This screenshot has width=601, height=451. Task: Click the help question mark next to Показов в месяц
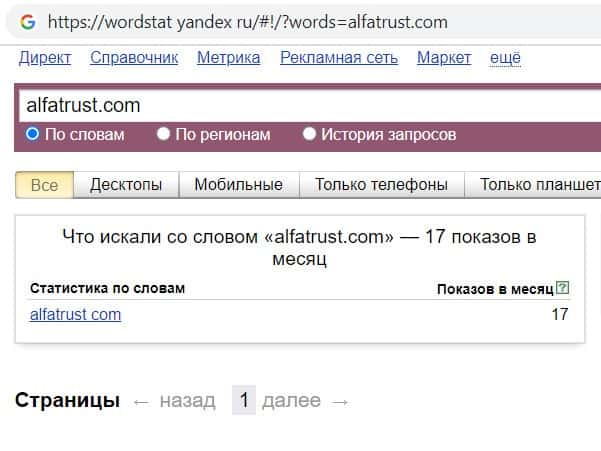(562, 287)
